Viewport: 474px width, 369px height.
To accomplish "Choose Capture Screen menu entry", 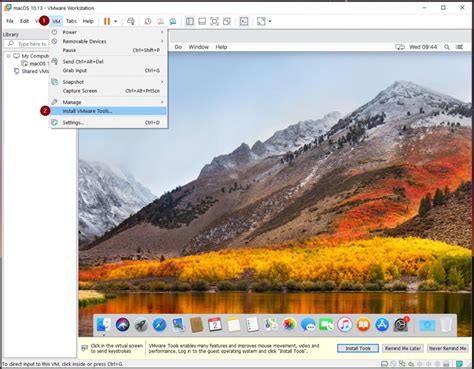I will 108,91.
